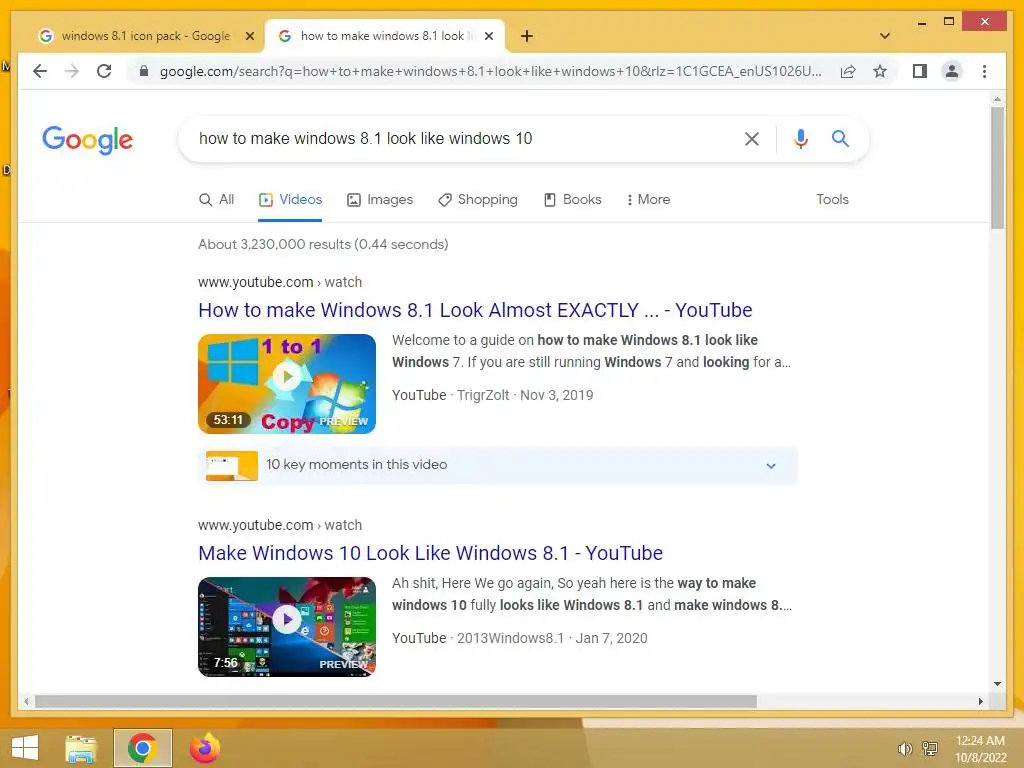The height and width of the screenshot is (768, 1024).
Task: Open a new browser tab
Action: [526, 36]
